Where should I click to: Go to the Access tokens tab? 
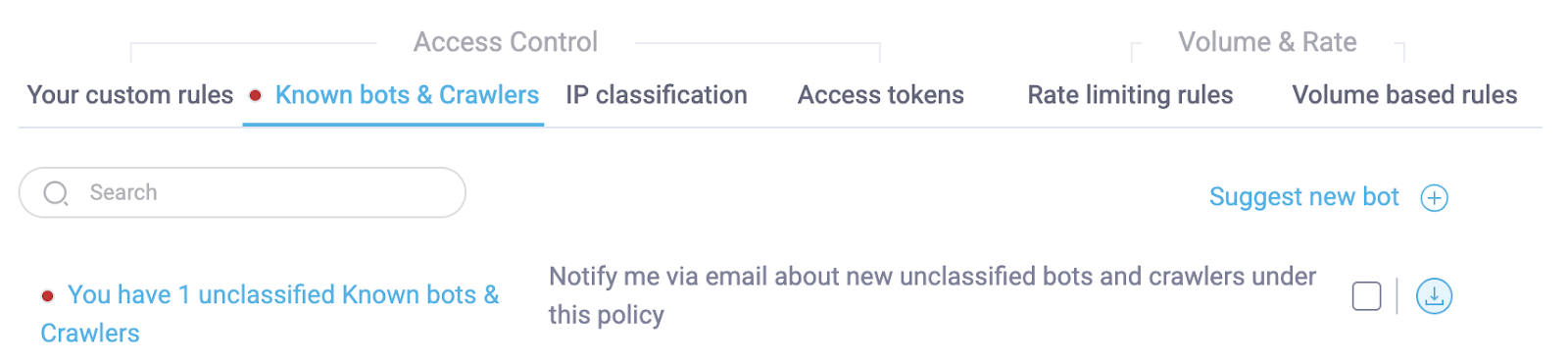(x=881, y=95)
